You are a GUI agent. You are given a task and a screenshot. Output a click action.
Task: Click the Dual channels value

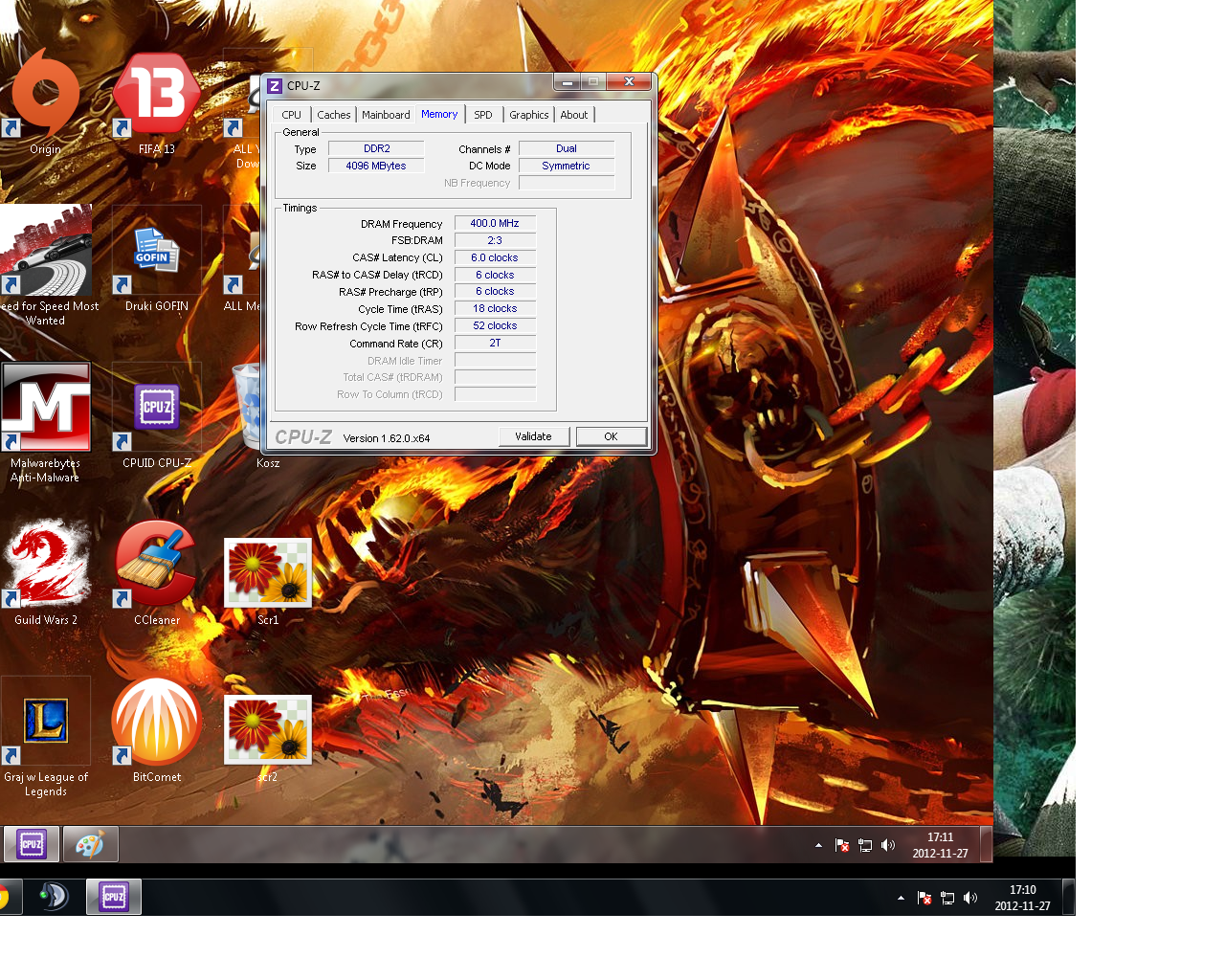click(567, 148)
